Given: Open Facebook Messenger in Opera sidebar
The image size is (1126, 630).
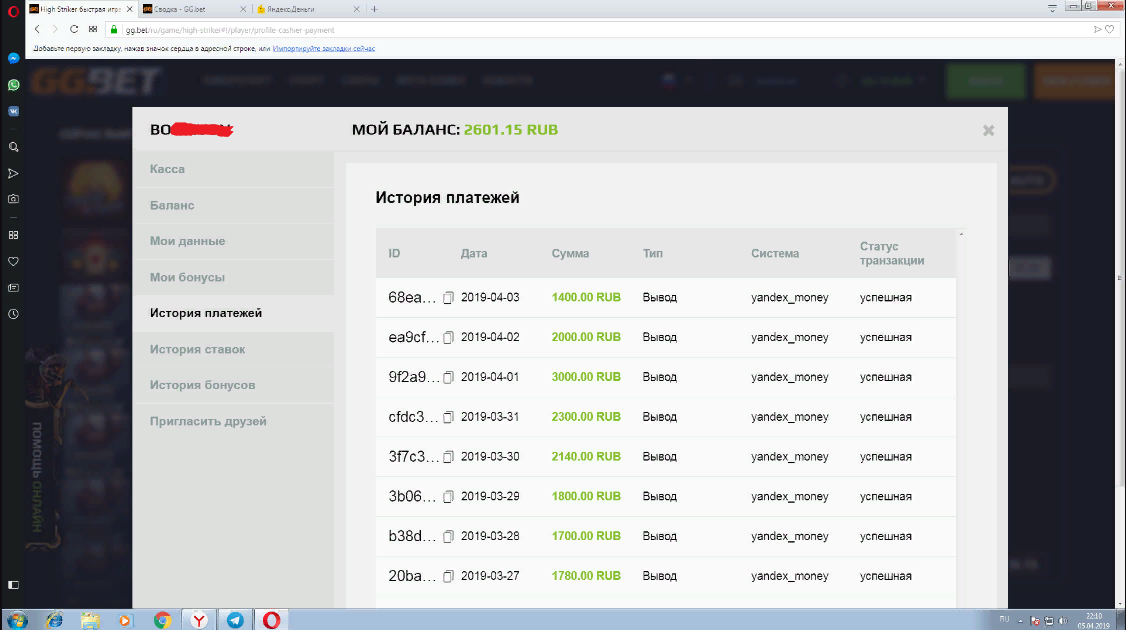Looking at the screenshot, I should pyautogui.click(x=13, y=58).
